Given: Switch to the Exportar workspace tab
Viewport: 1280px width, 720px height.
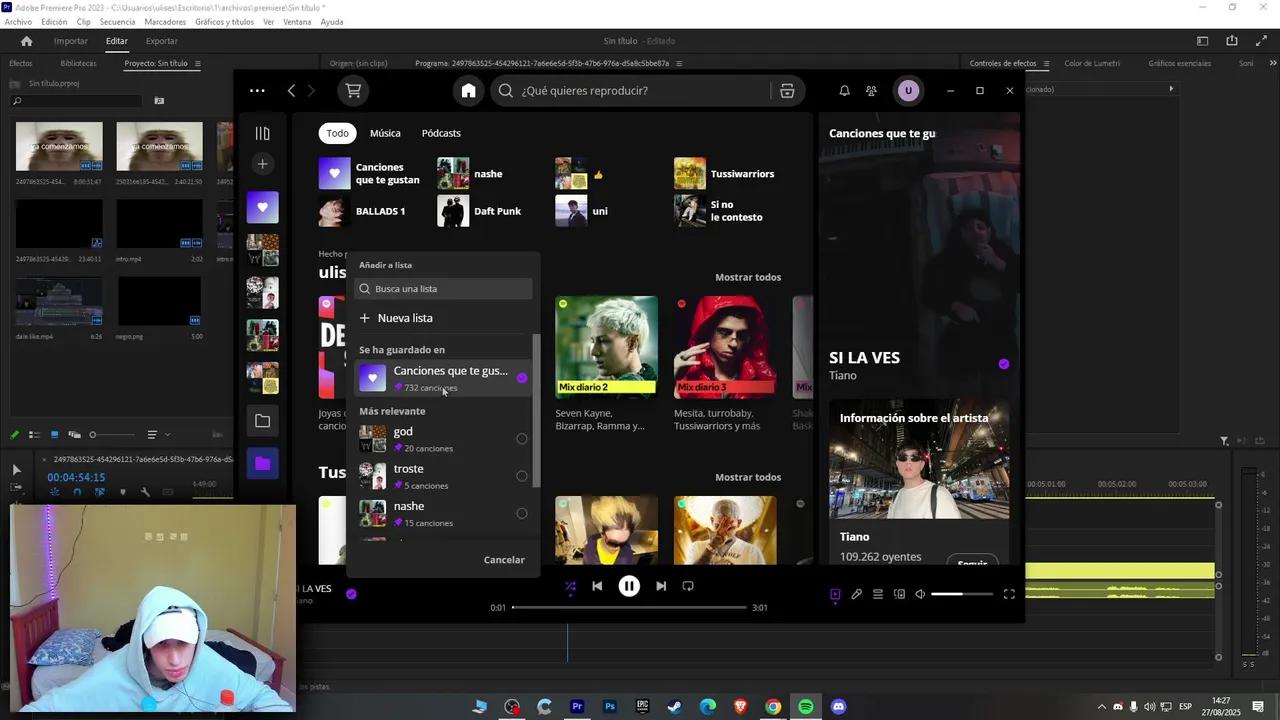Looking at the screenshot, I should pyautogui.click(x=161, y=41).
